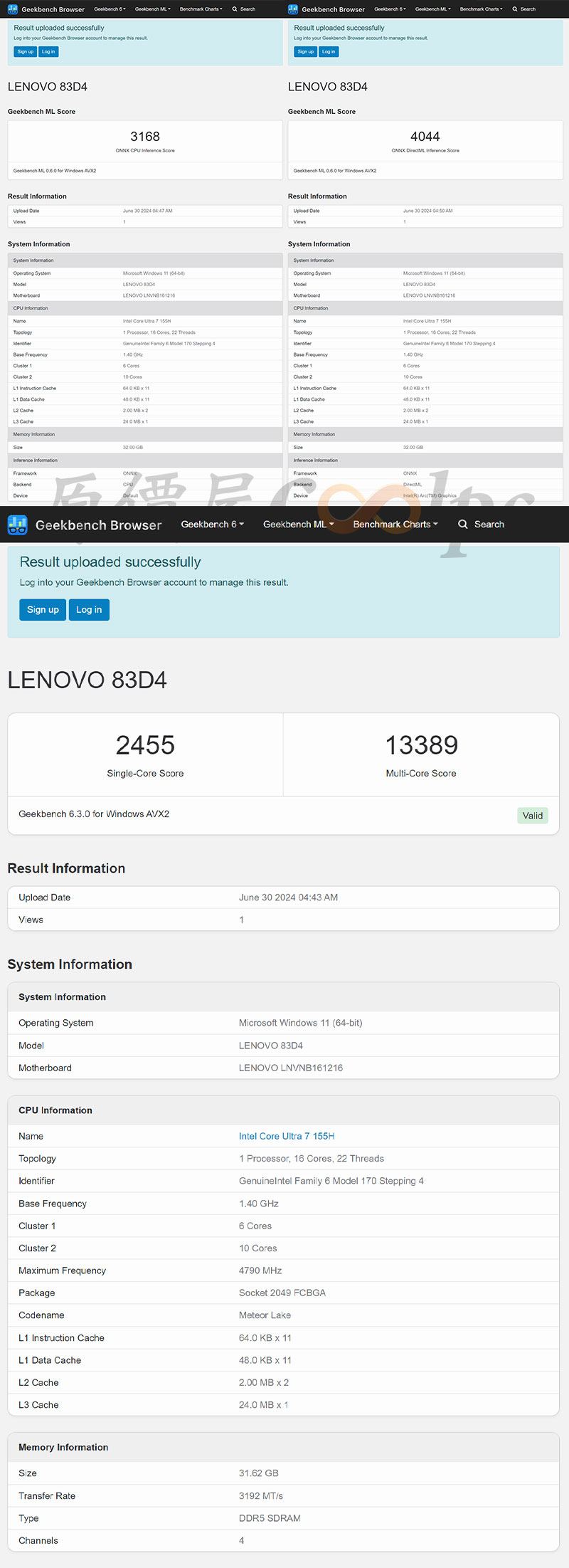Click Sign up on the Geekbench 6 result page
569x1568 pixels.
point(43,610)
